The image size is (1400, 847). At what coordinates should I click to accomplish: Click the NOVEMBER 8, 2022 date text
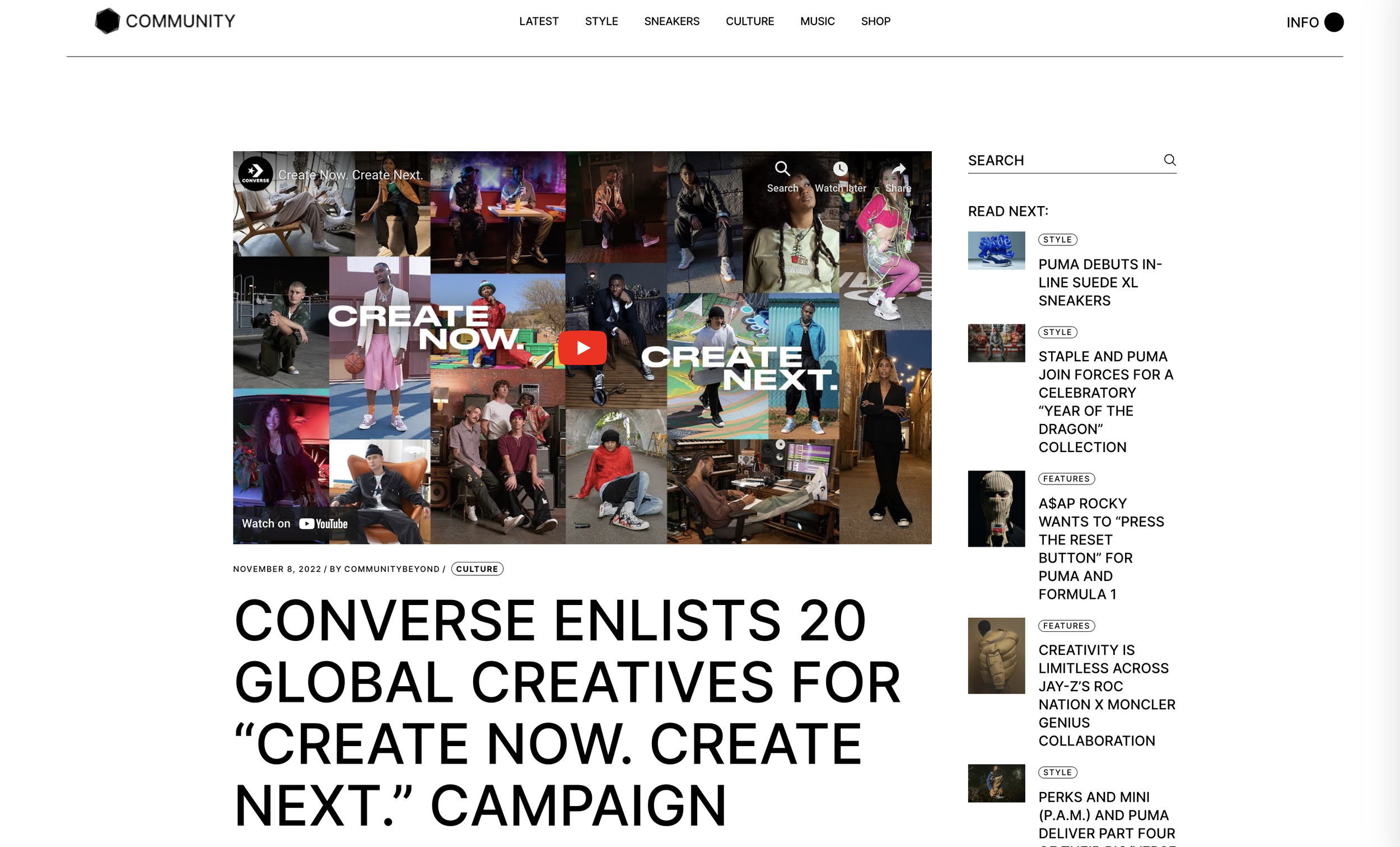pyautogui.click(x=277, y=569)
